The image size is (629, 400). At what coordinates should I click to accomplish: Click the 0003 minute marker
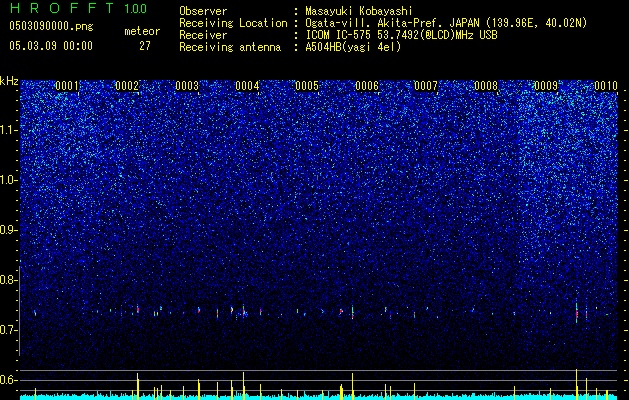(x=187, y=86)
